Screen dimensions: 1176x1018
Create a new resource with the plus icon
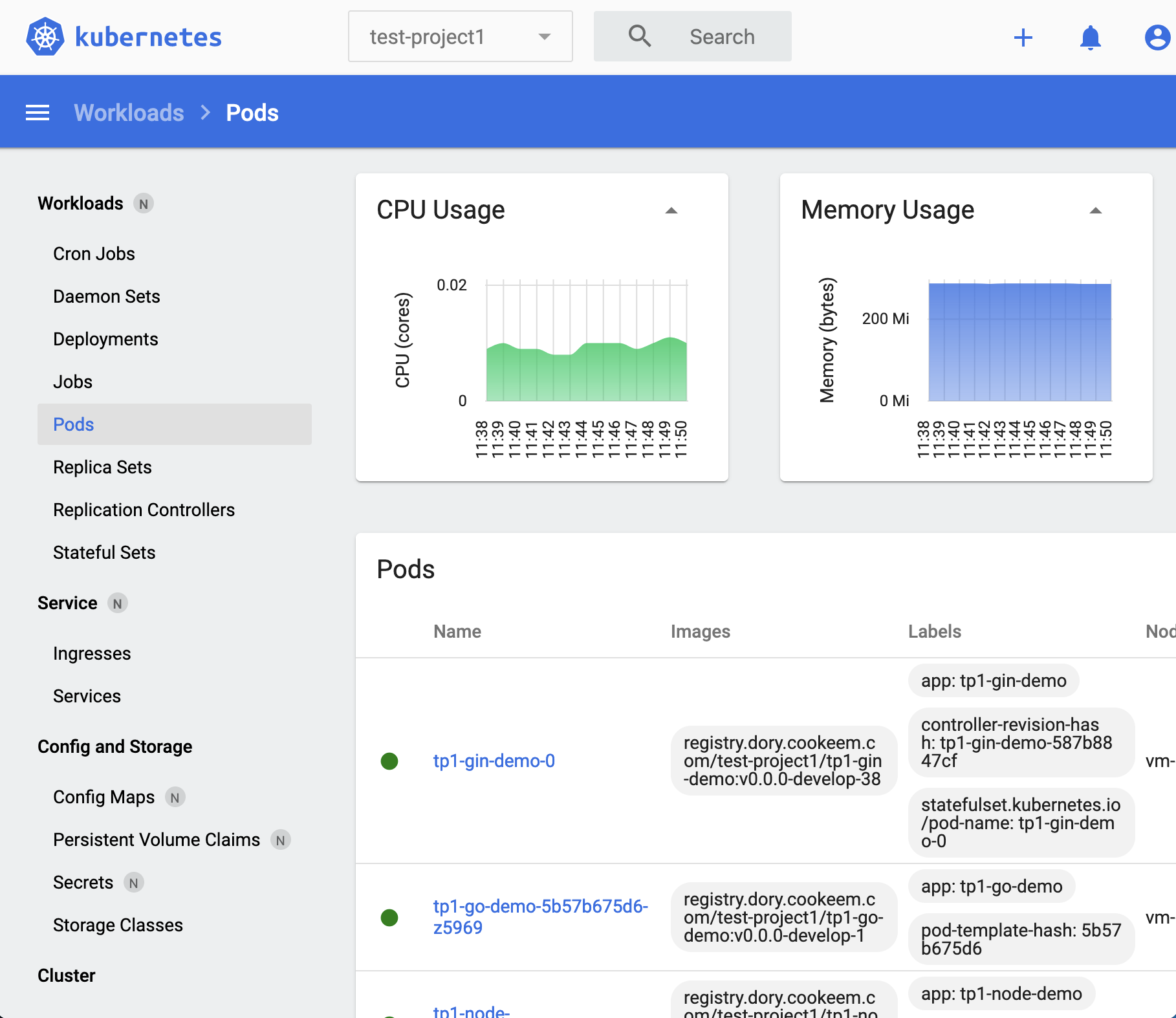tap(1023, 37)
